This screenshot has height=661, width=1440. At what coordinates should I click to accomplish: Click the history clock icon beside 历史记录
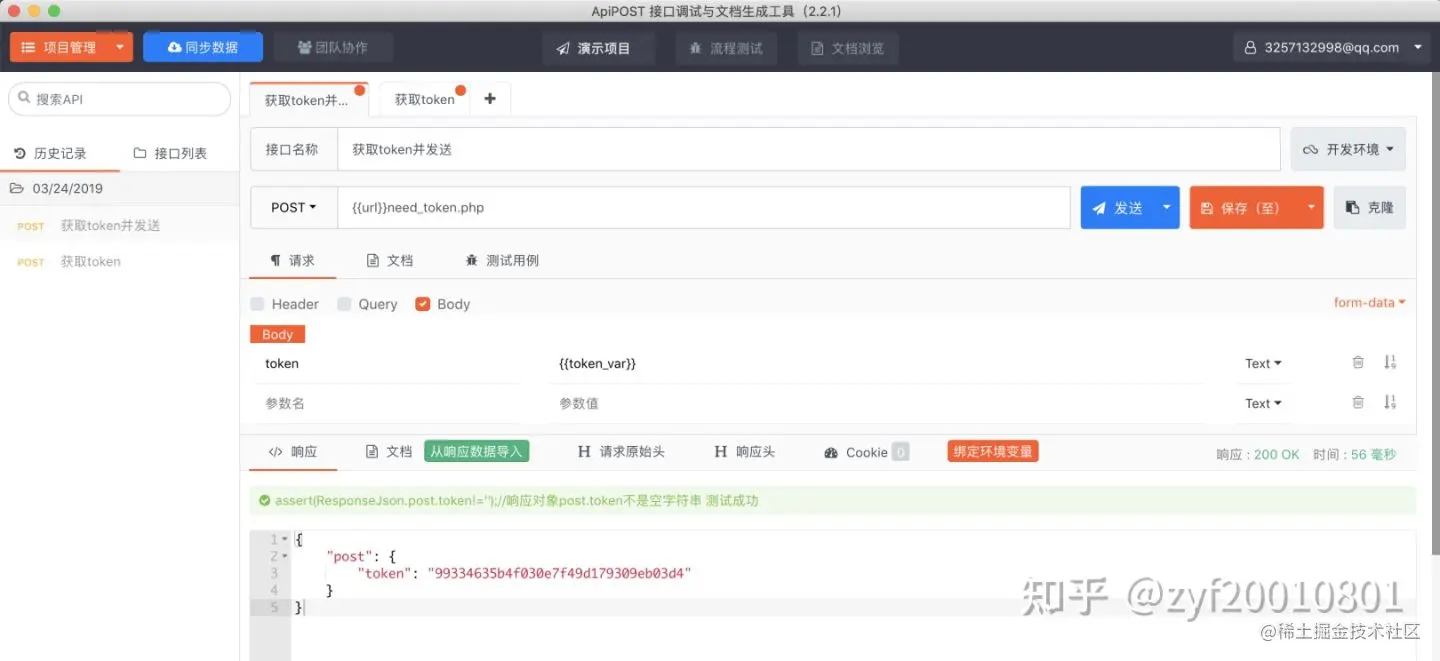19,153
